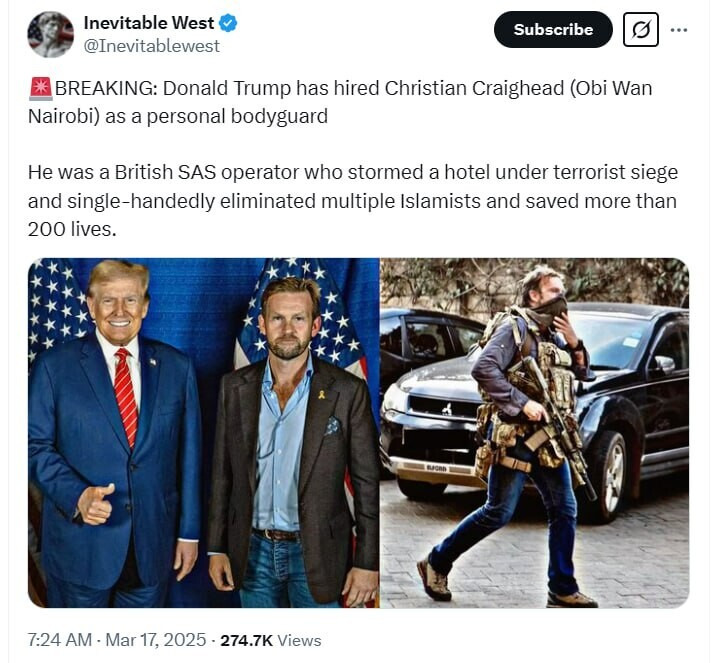Subscribe to Inevitable West
The image size is (714, 663).
[553, 30]
